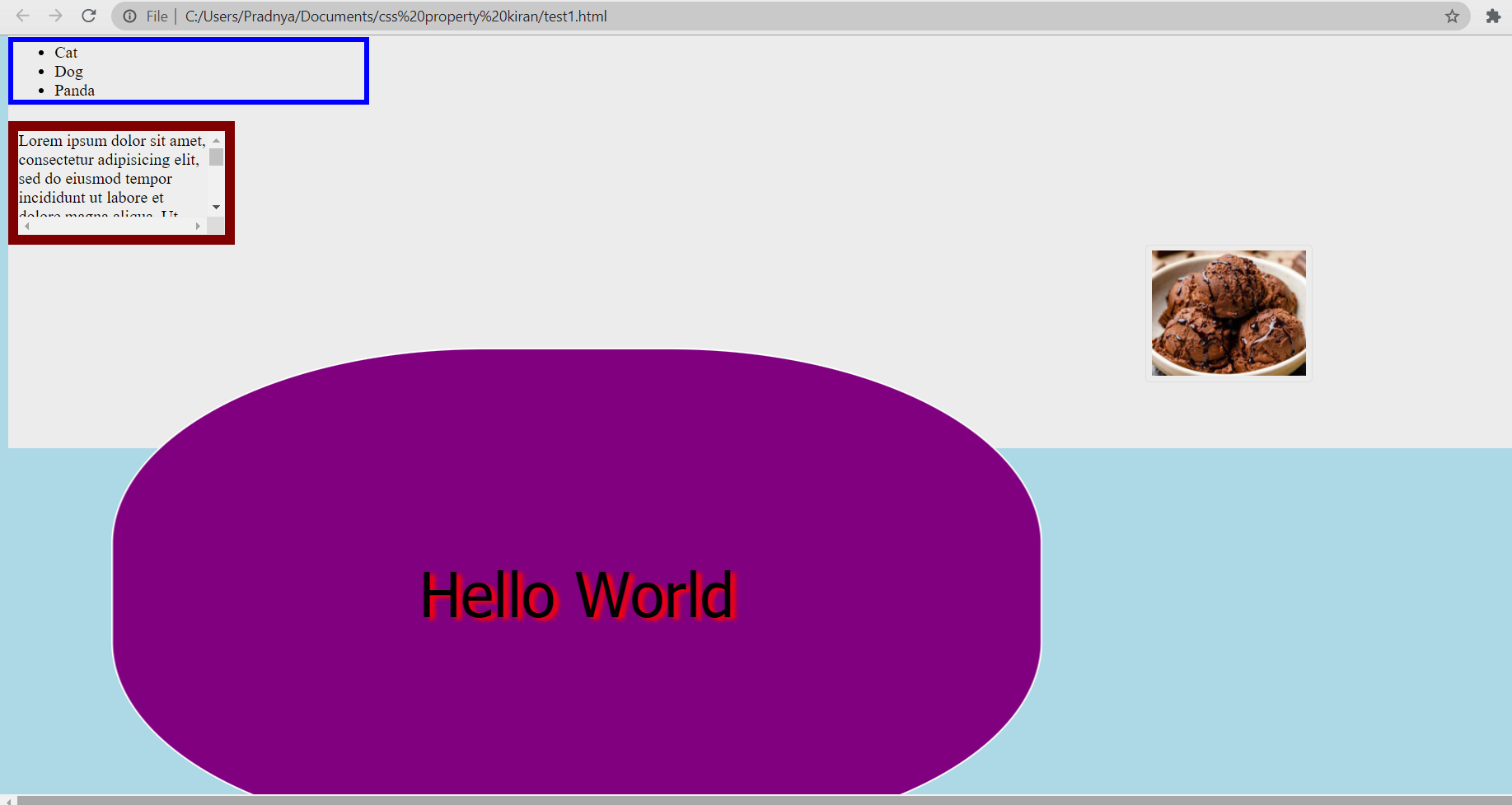
Task: Click the 'consectetur adipisicing elit,' line
Action: click(x=109, y=160)
